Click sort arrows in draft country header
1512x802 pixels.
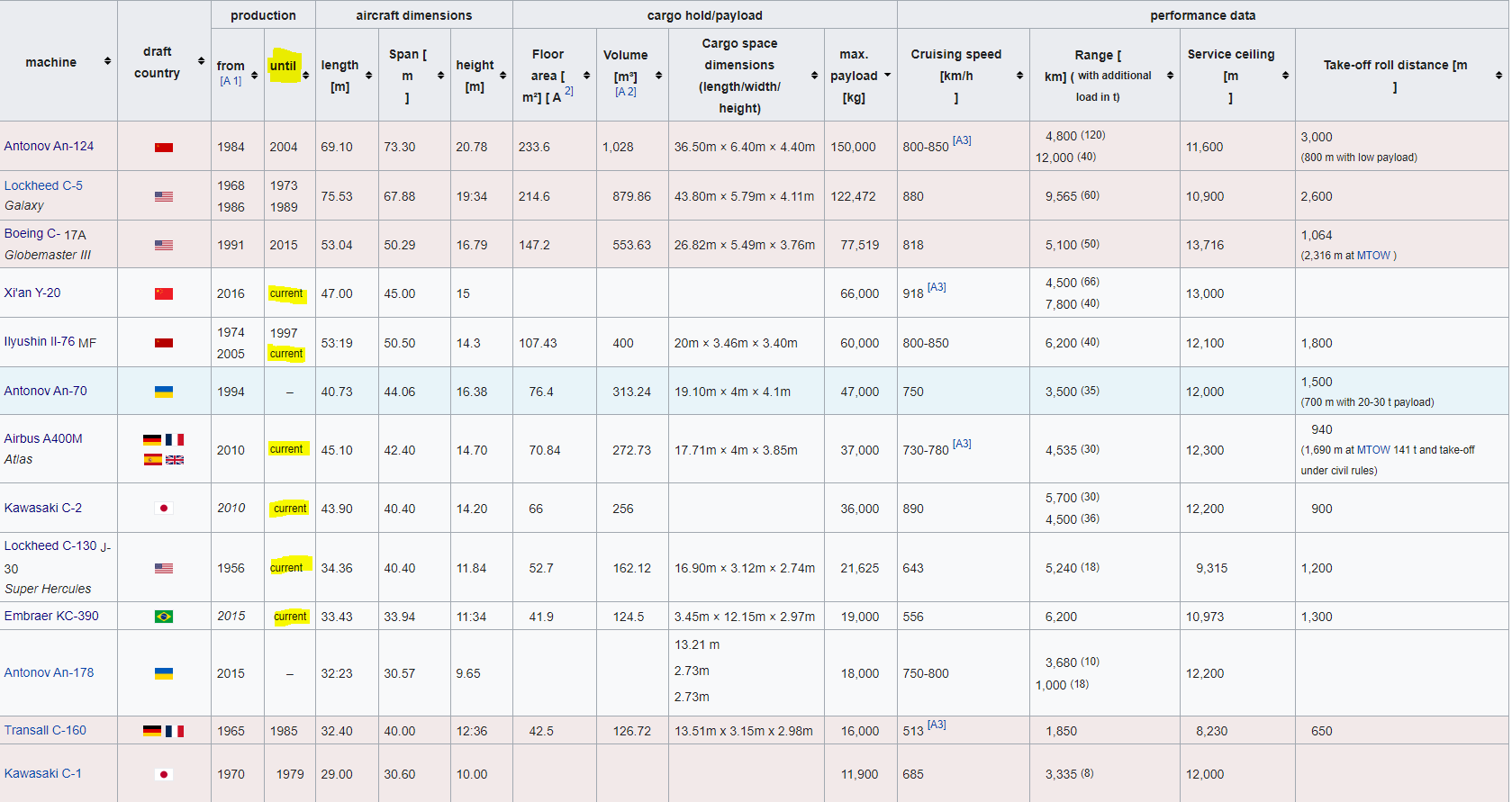201,61
